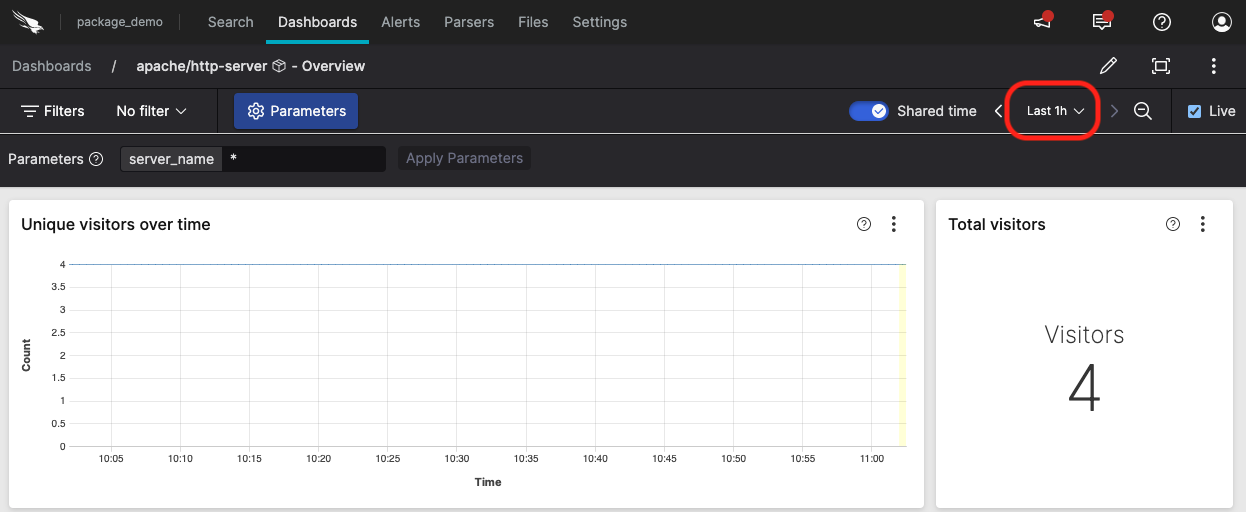Open Total visitors widget options menu
The image size is (1246, 512).
point(1203,224)
